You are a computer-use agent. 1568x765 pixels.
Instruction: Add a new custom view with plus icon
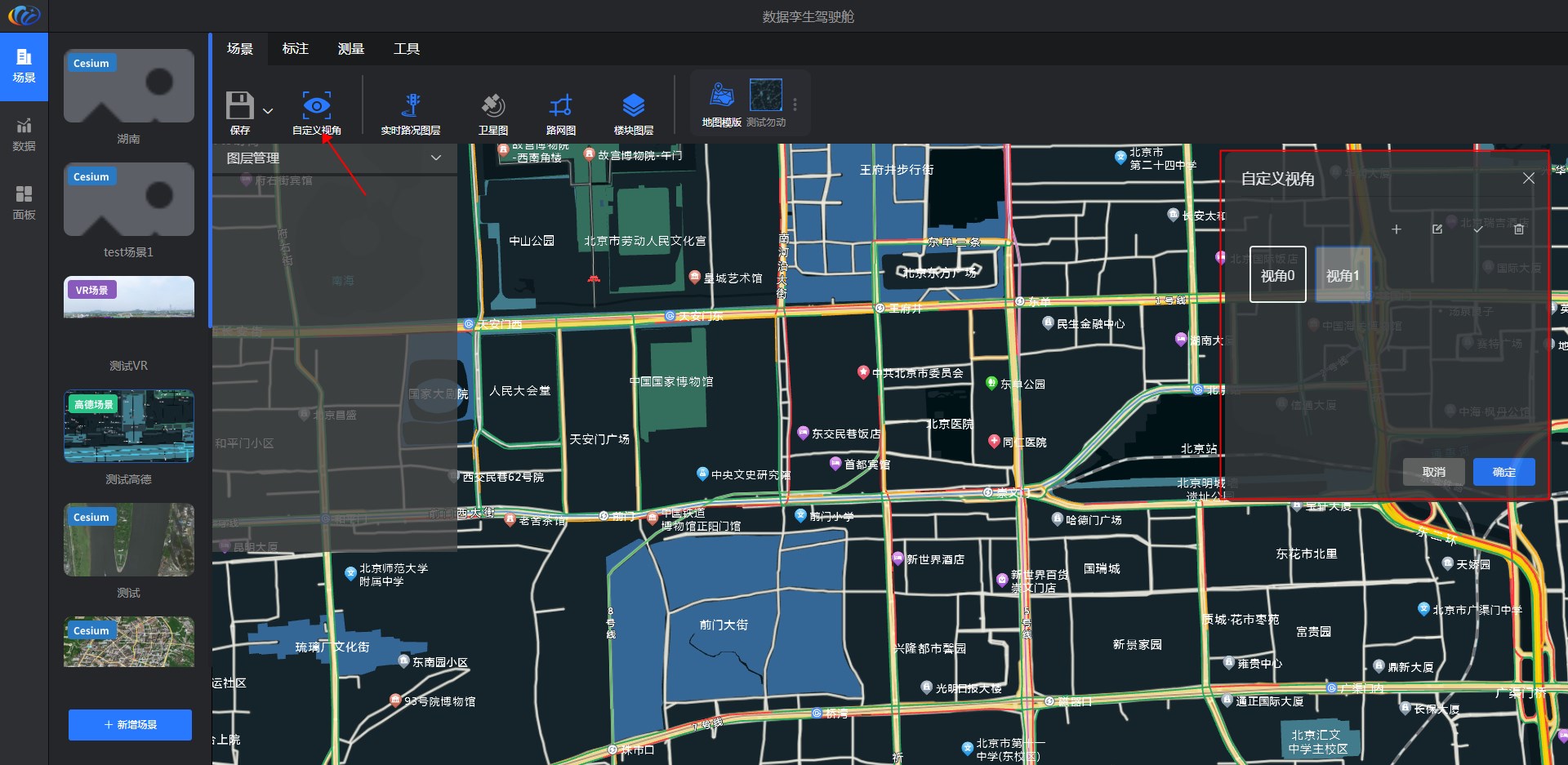[x=1396, y=229]
